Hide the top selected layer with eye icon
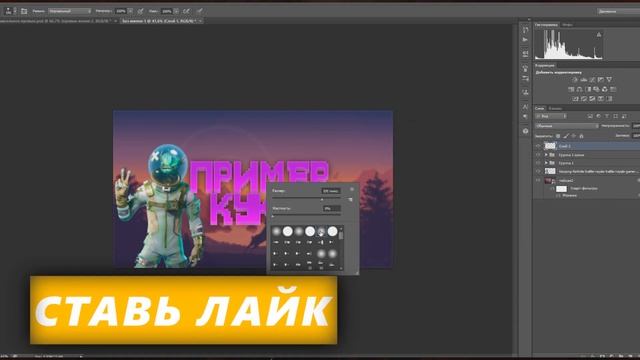The image size is (640, 360). (x=538, y=146)
